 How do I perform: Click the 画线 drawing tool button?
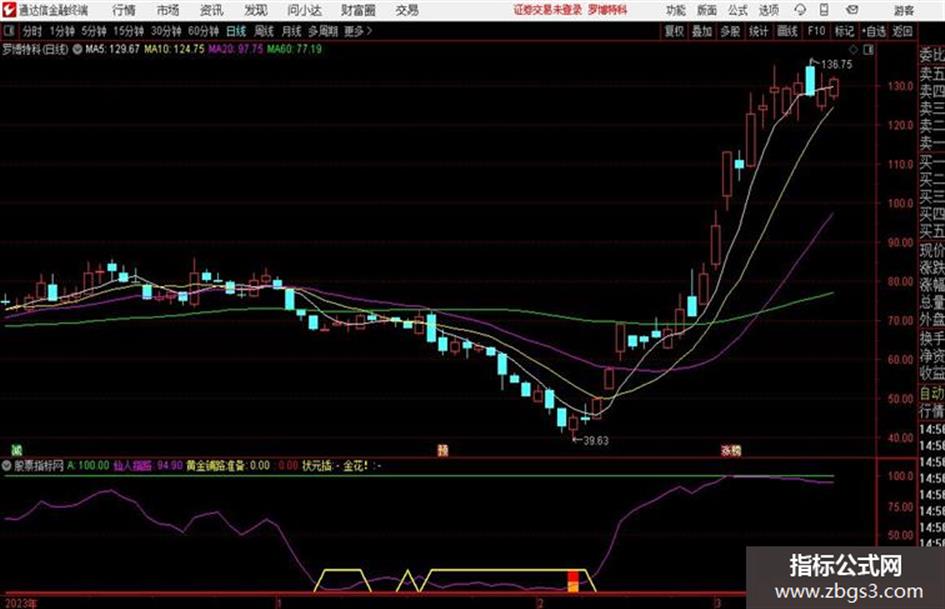coord(787,31)
